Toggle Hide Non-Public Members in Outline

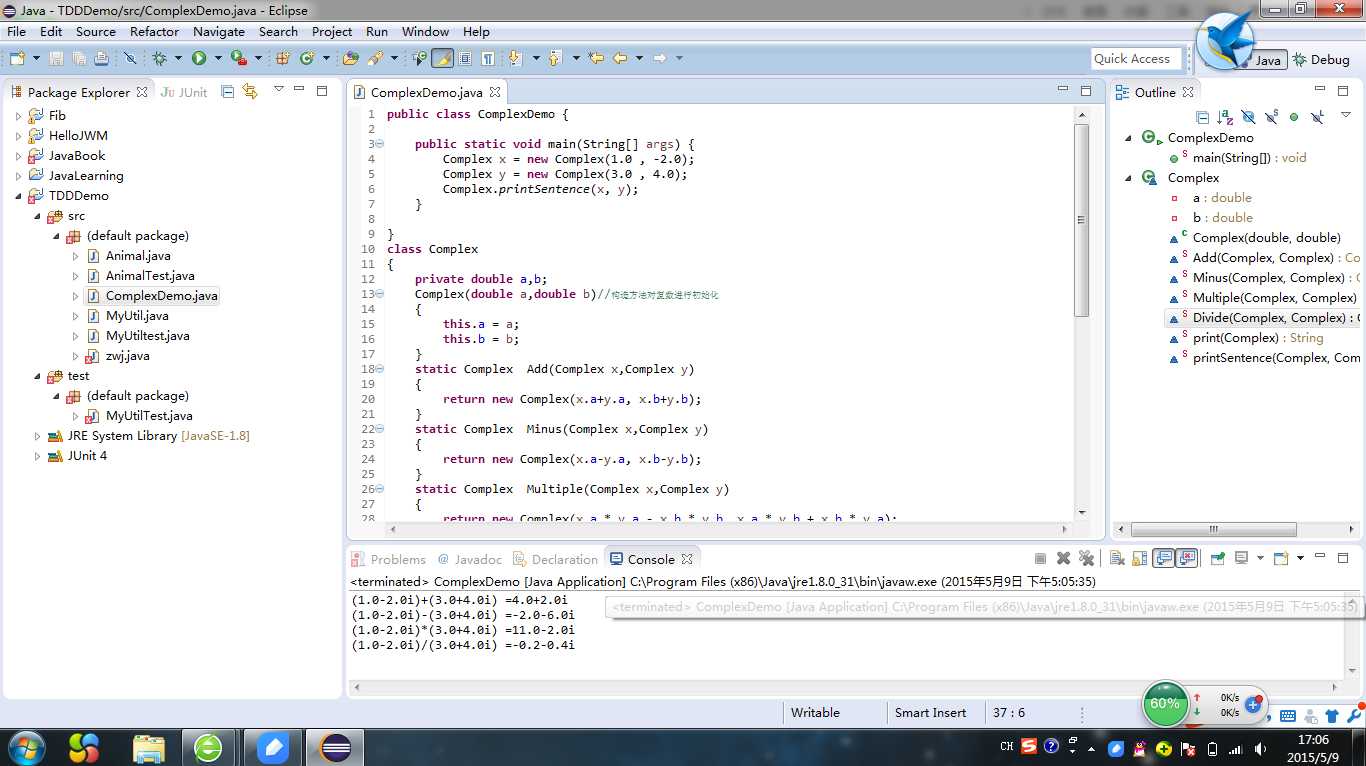click(1294, 117)
